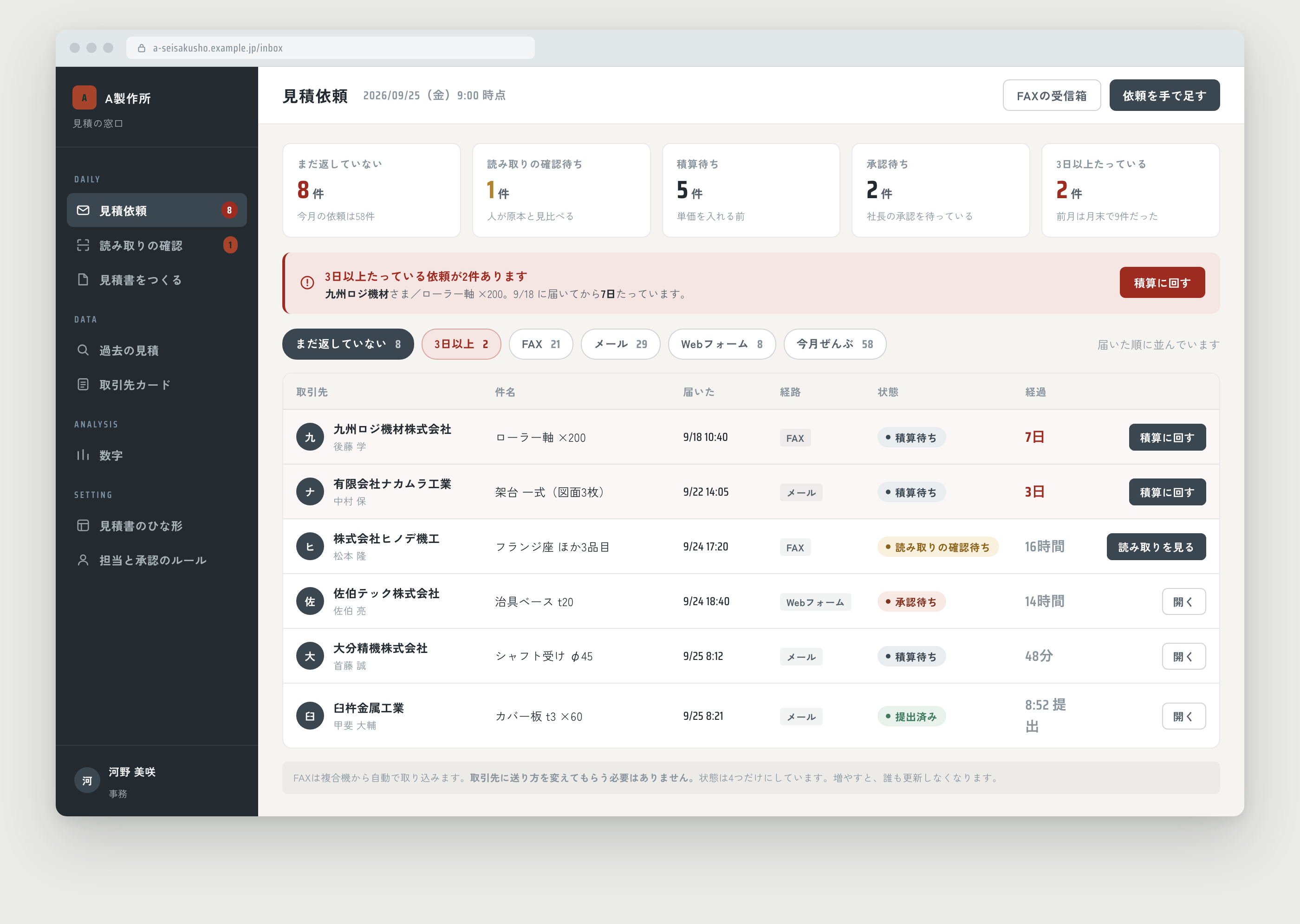Click the 提出済み status pill for 臼杵金属工業
1300x924 pixels.
911,717
